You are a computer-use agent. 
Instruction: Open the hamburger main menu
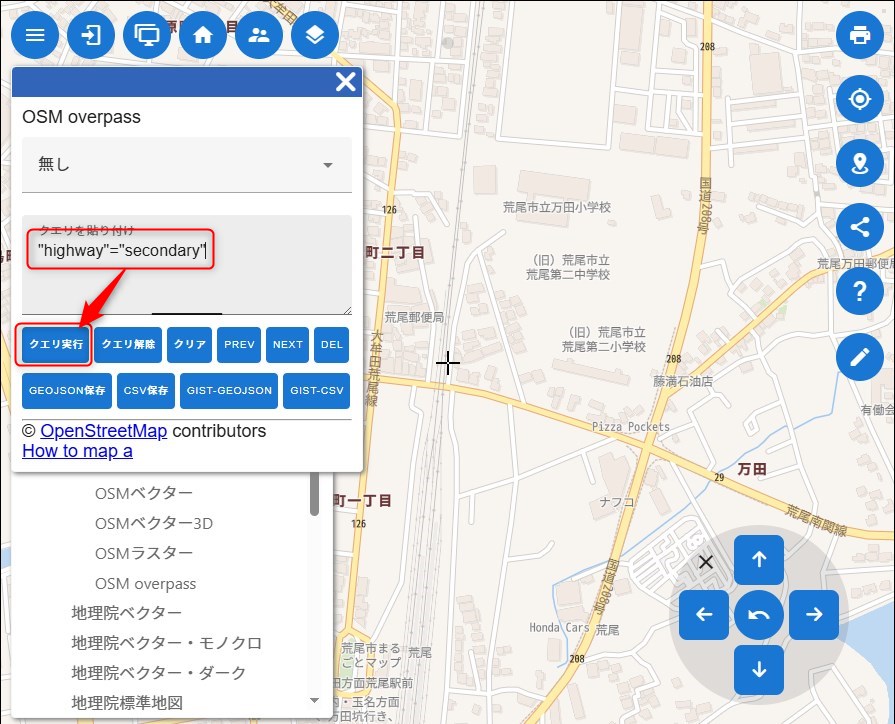pos(35,35)
